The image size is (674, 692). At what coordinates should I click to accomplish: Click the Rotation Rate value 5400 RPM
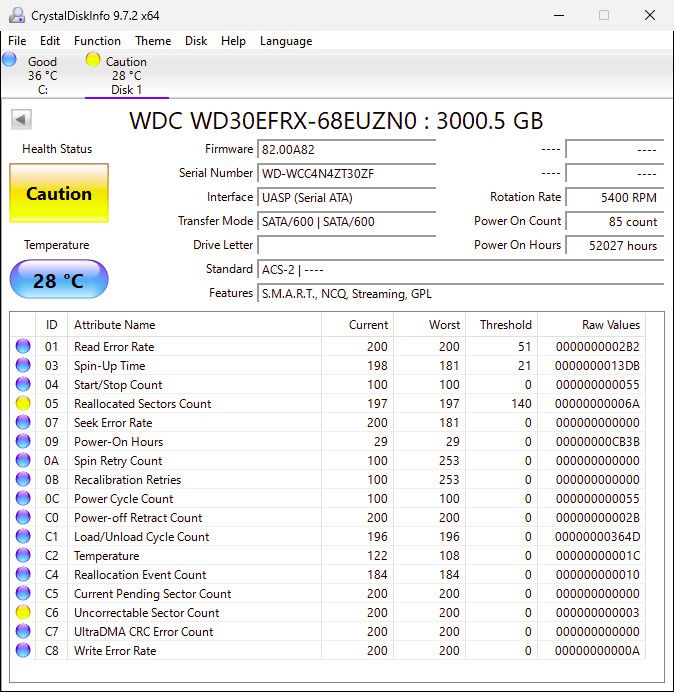point(615,197)
